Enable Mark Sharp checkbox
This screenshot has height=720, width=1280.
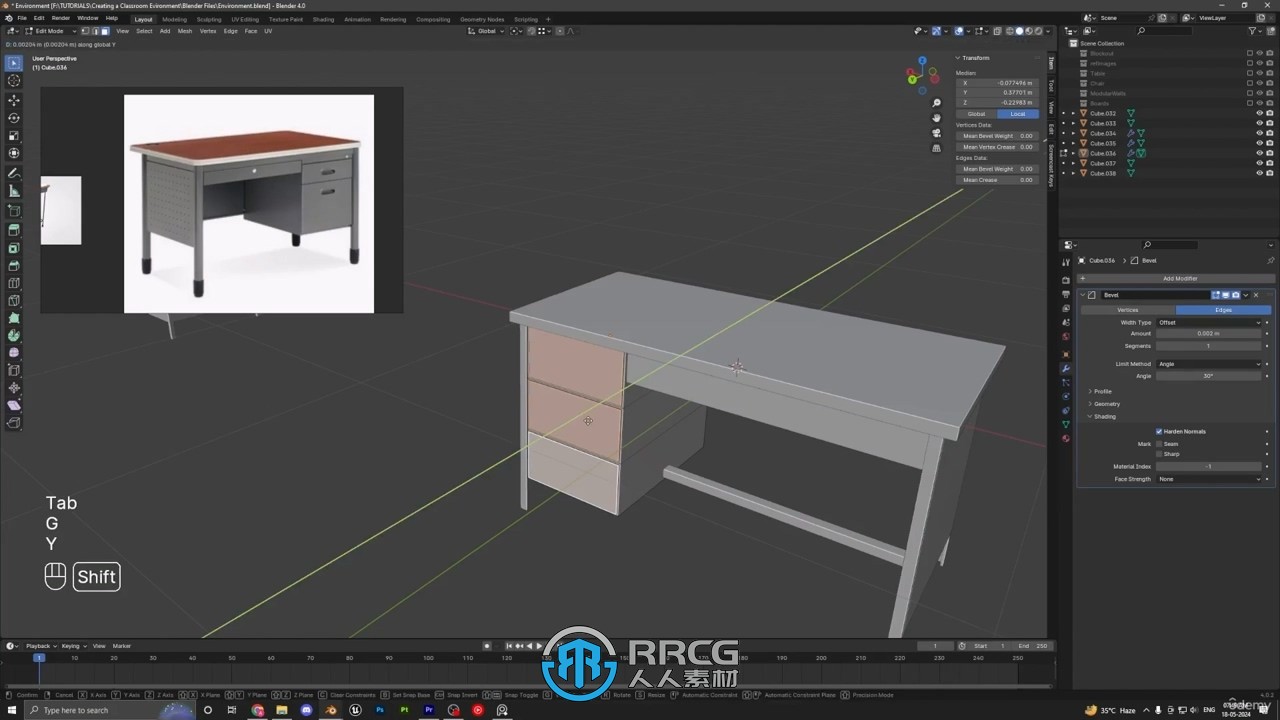[1159, 454]
